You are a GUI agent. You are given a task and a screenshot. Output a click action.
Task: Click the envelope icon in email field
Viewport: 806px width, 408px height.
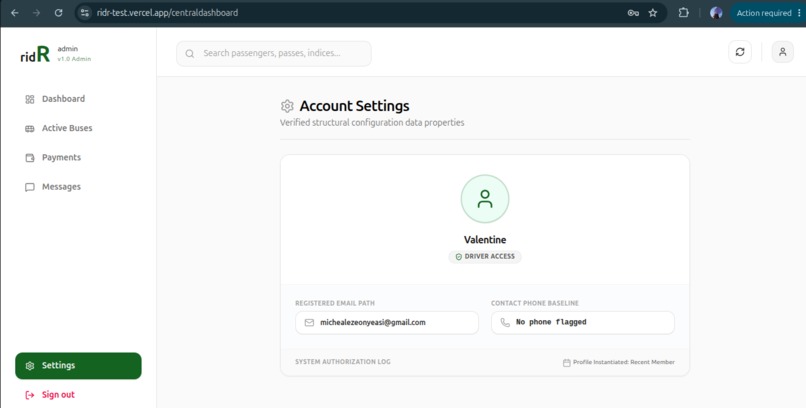[309, 323]
